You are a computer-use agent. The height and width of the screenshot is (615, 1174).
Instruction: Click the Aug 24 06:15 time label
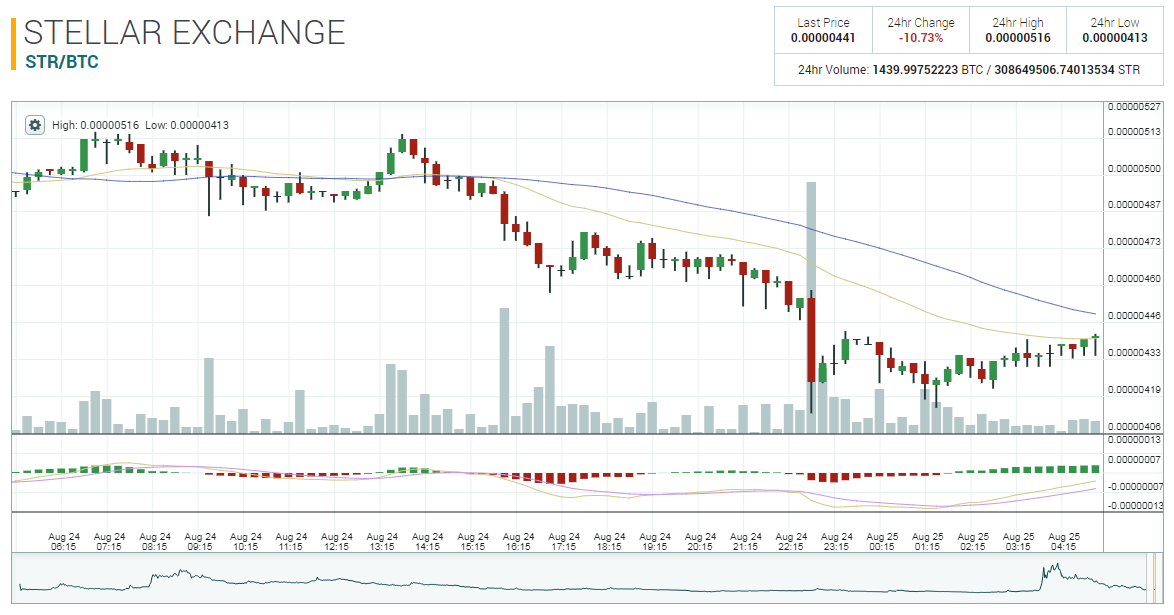click(x=64, y=542)
